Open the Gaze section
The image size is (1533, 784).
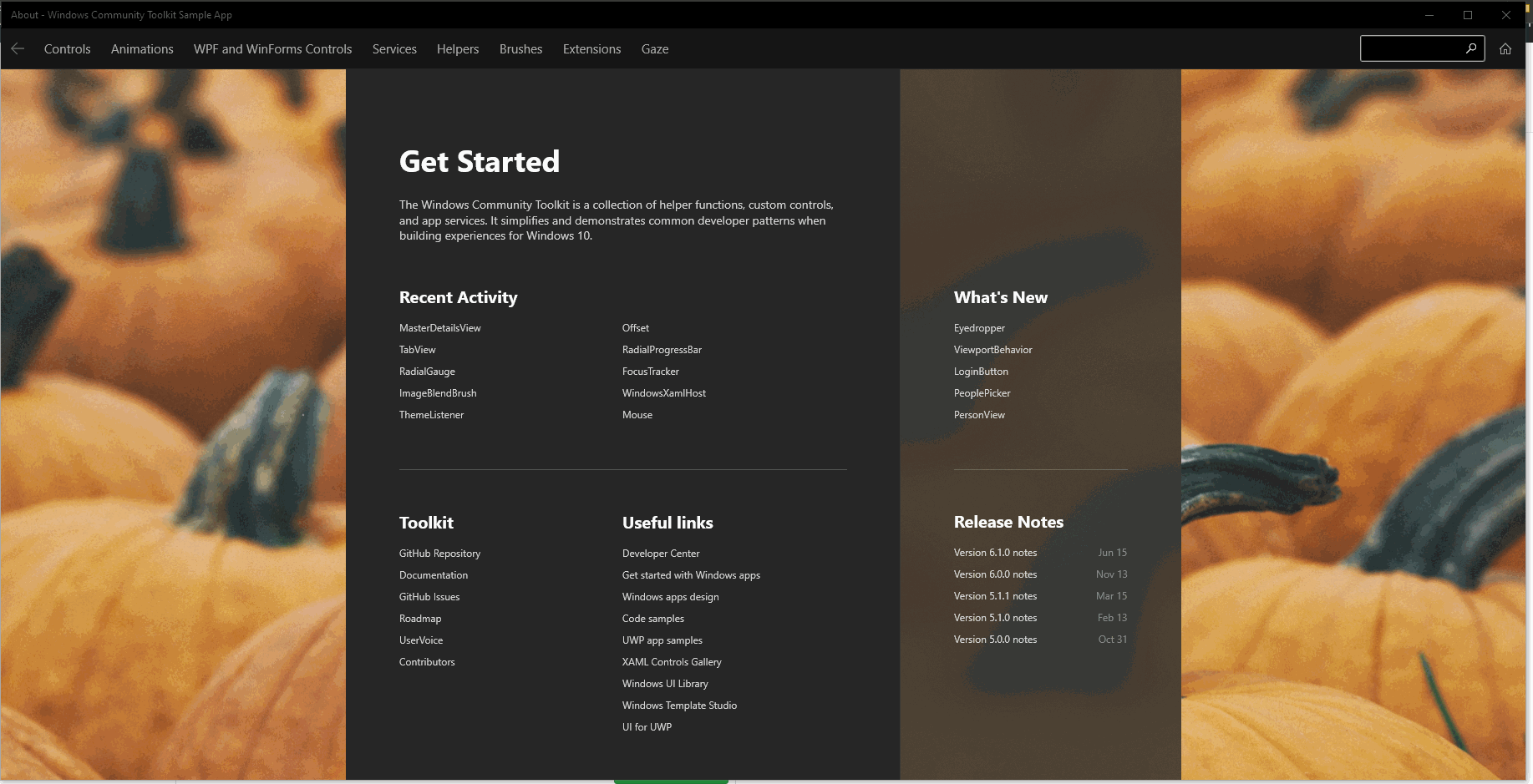click(x=655, y=48)
